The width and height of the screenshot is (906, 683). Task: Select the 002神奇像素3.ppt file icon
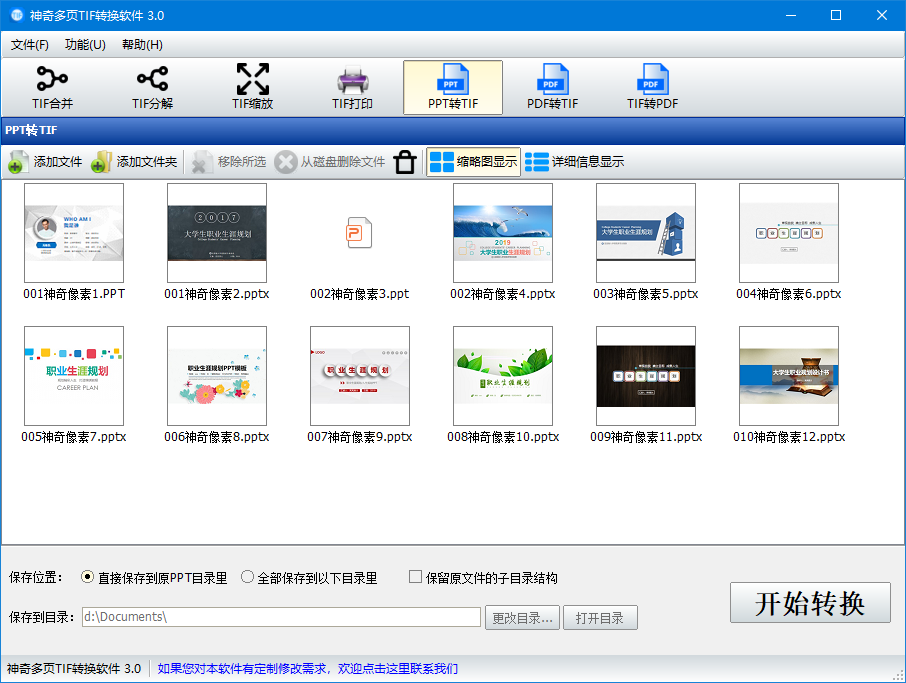click(359, 233)
